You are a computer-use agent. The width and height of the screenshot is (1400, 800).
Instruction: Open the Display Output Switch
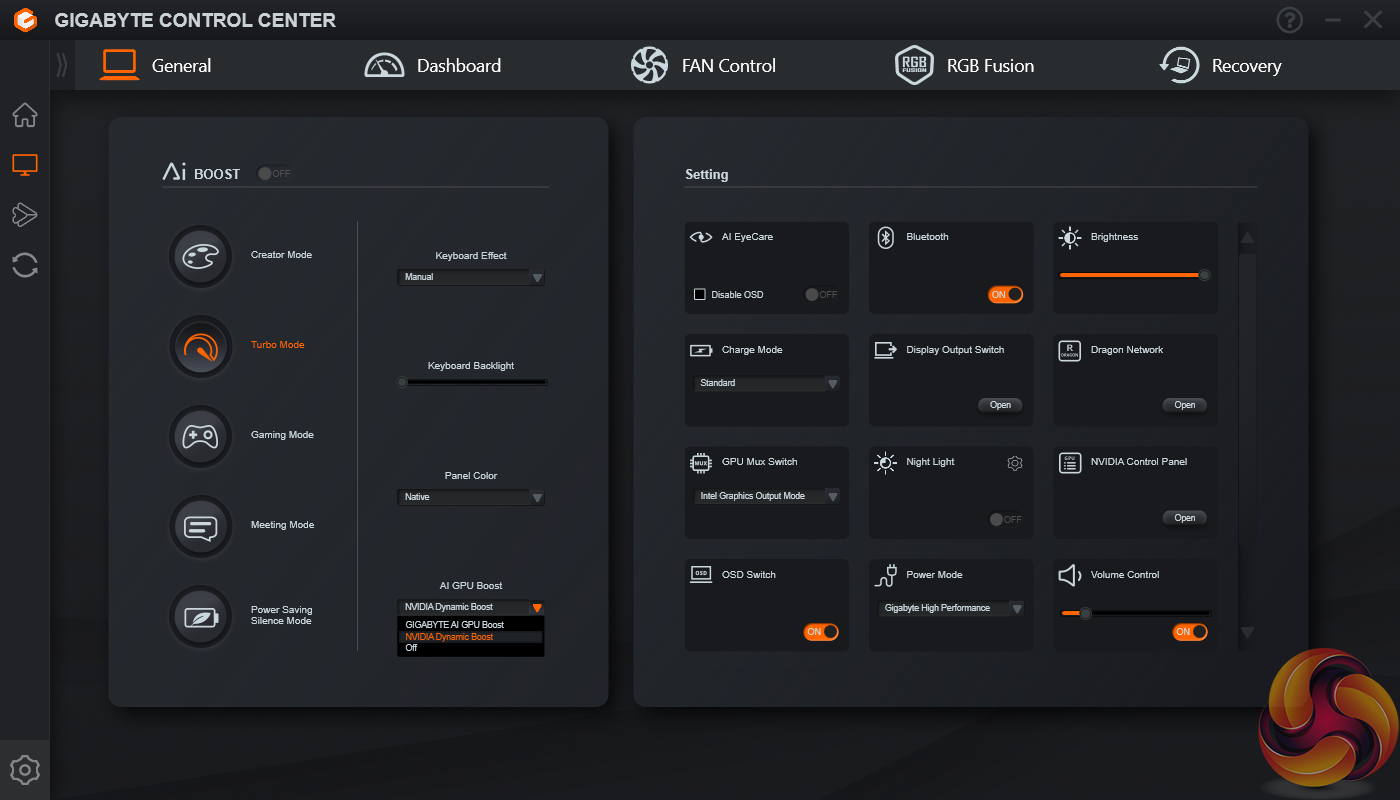(1000, 405)
